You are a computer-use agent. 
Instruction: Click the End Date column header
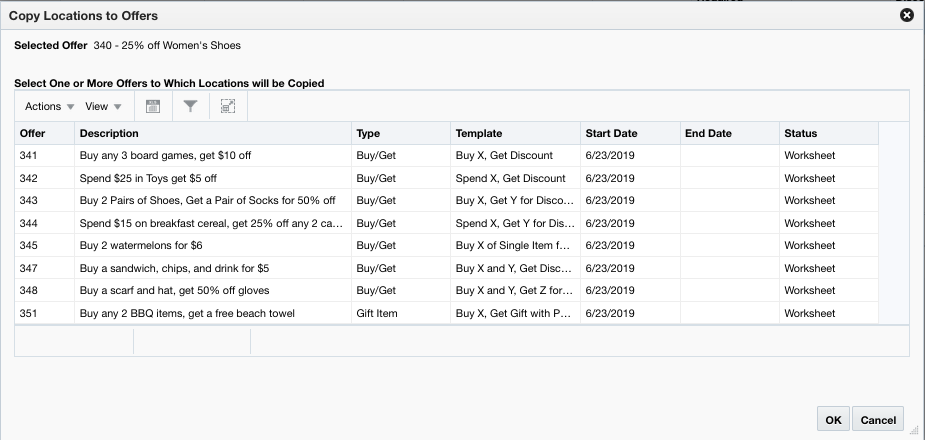708,133
